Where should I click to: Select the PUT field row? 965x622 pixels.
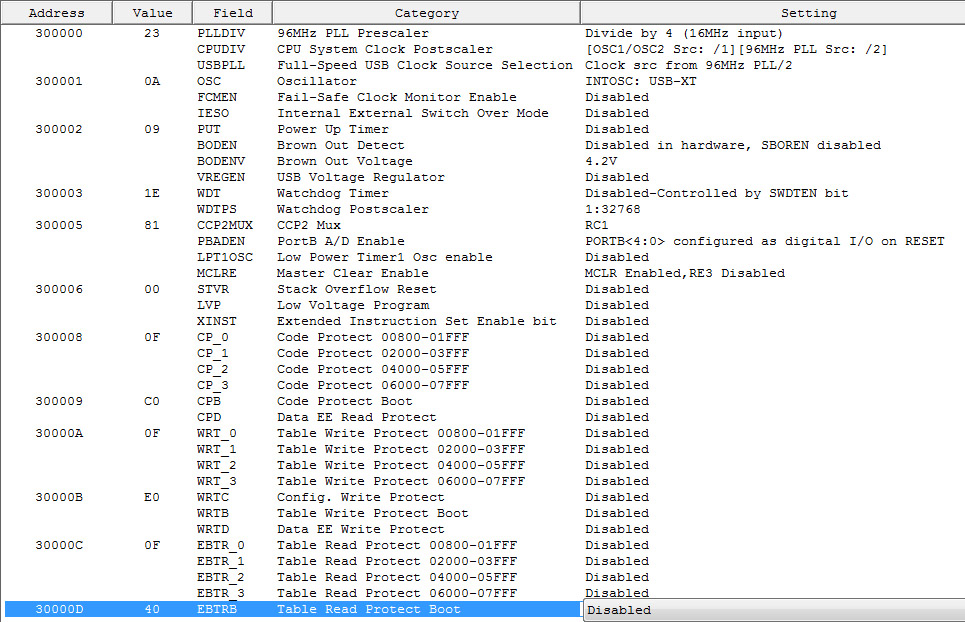point(209,129)
